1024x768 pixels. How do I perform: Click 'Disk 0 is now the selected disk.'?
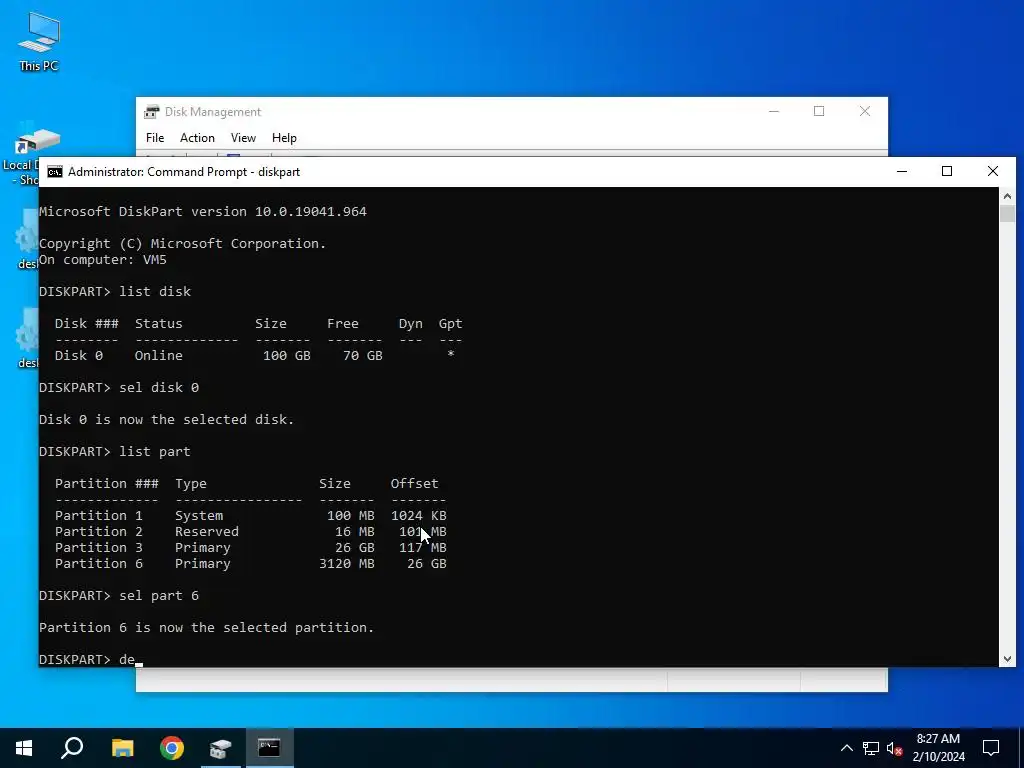pos(167,419)
